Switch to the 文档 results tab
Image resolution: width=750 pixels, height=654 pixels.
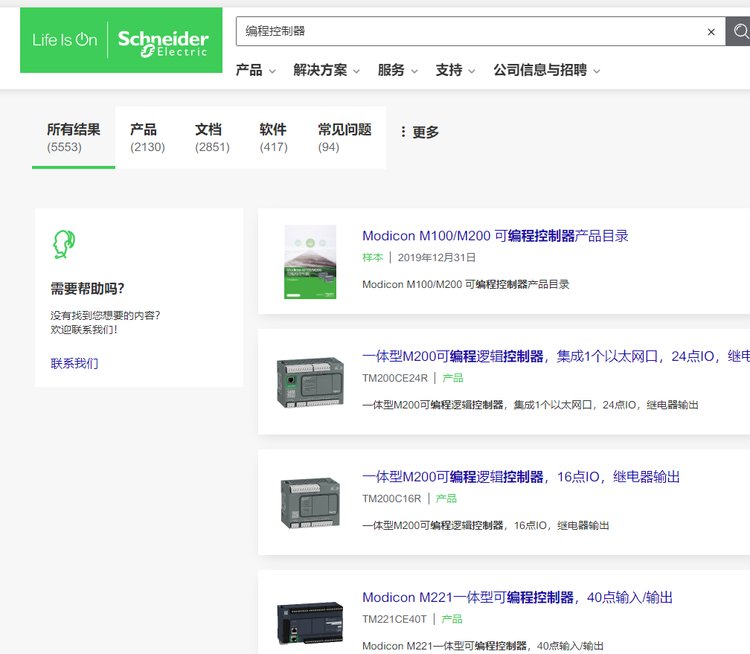pyautogui.click(x=211, y=137)
